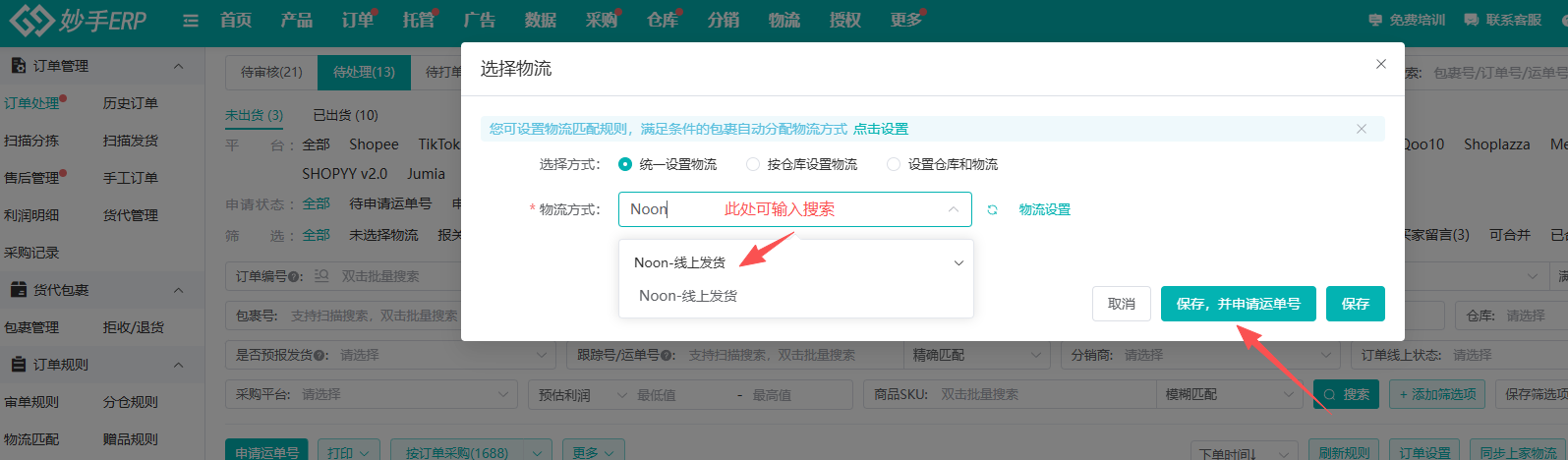Open 扫描分拣 in sidebar
Screen dimensions: 1568x460
[31, 141]
